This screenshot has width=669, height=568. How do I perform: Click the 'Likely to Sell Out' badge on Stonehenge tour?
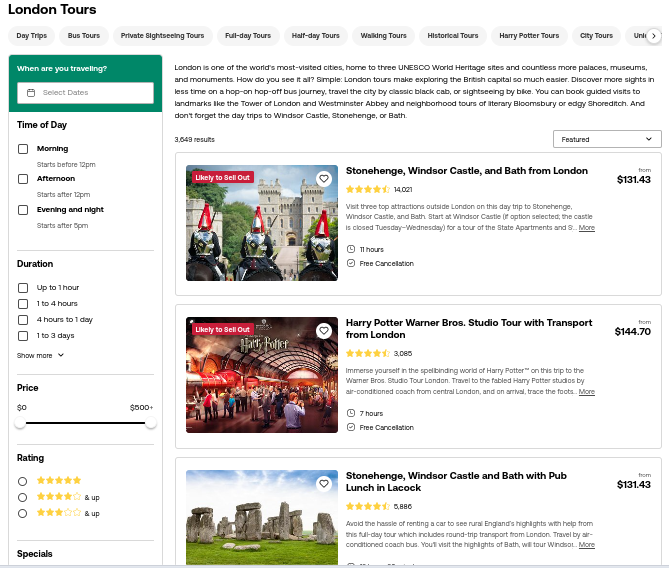pos(223,177)
